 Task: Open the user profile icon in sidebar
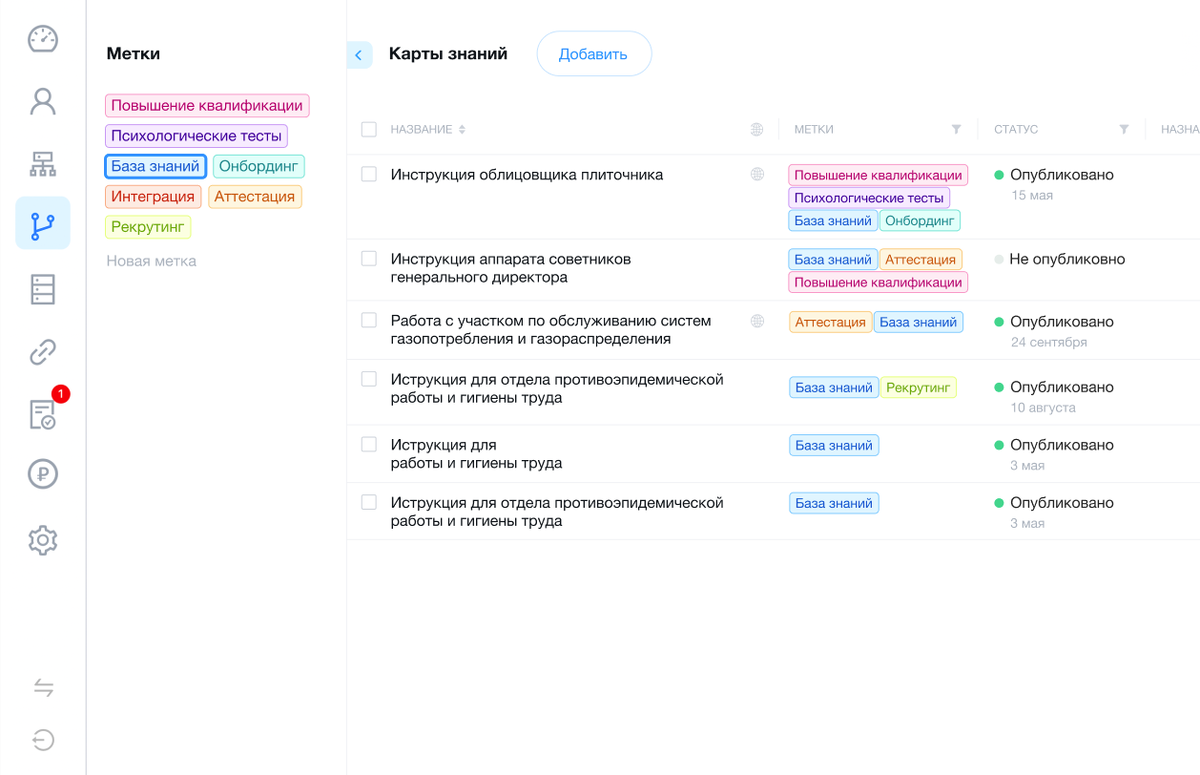click(x=43, y=101)
